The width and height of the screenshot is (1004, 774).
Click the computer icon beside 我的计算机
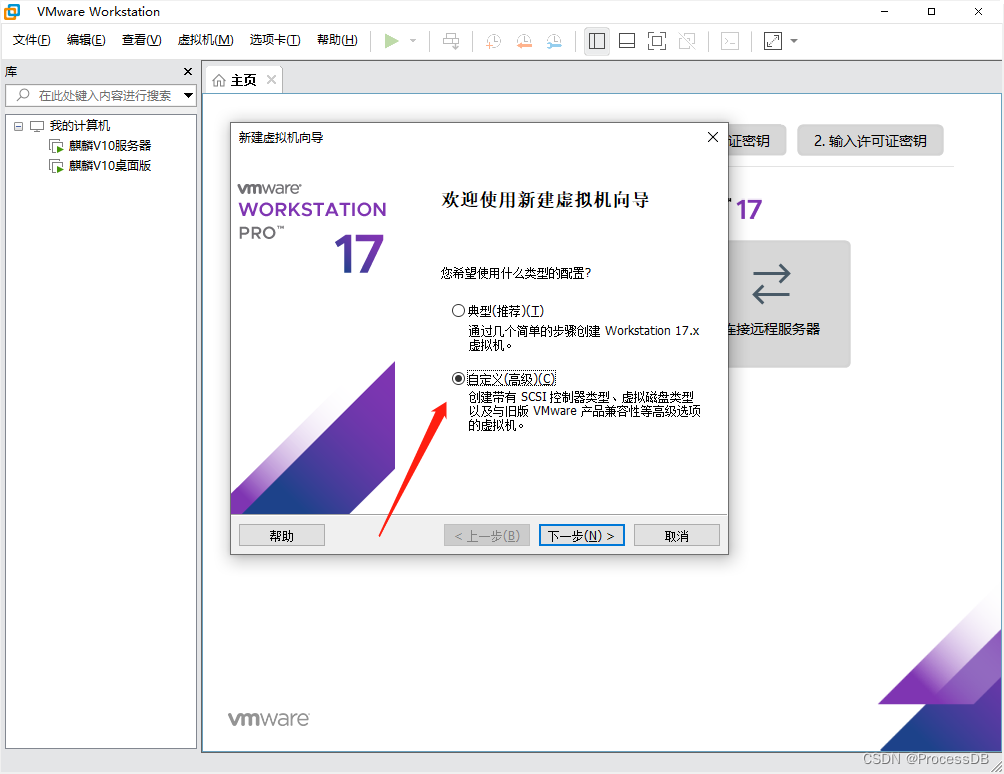pos(37,126)
